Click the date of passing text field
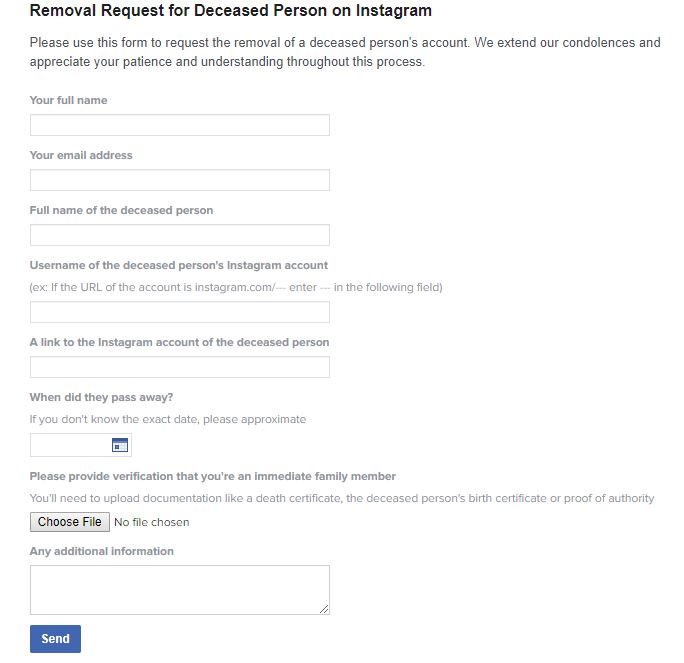Viewport: 684px width, 663px height. point(71,445)
